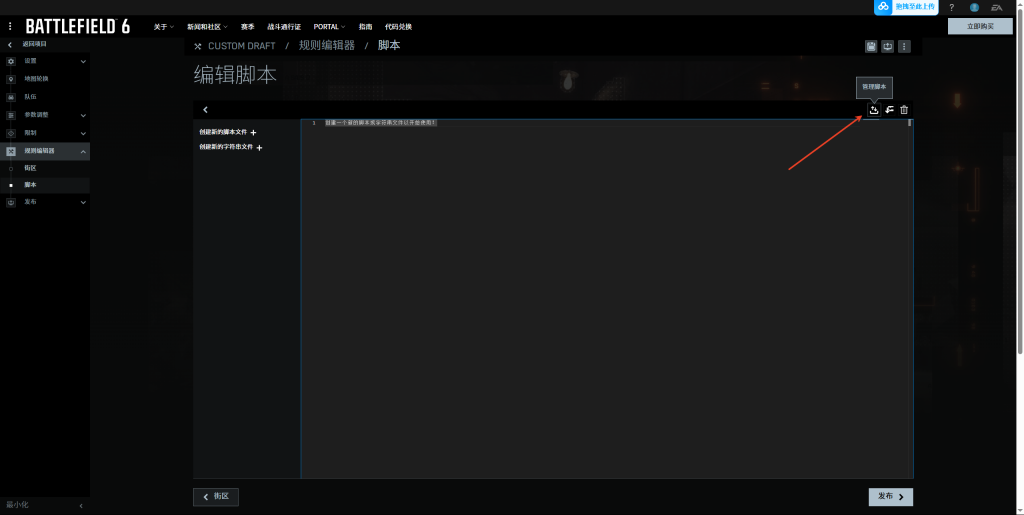Open the three-dot more options menu
1024x515 pixels.
pyautogui.click(x=904, y=46)
